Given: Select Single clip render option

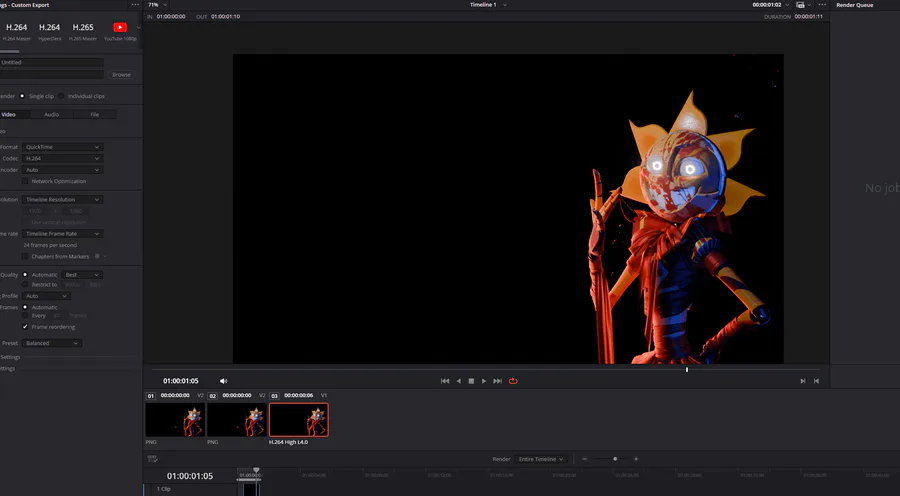Looking at the screenshot, I should click(22, 96).
